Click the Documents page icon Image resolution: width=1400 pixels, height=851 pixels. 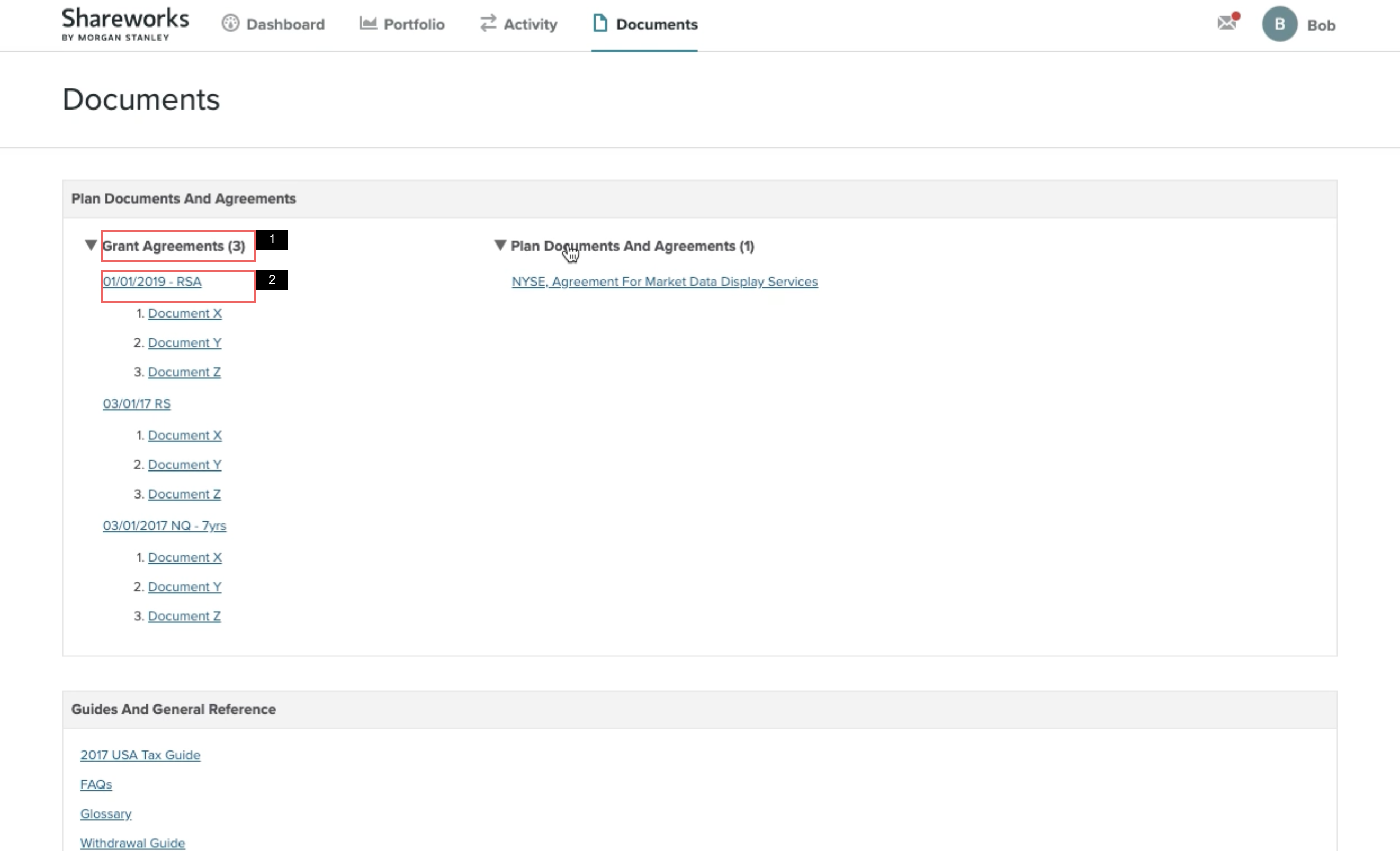(600, 24)
